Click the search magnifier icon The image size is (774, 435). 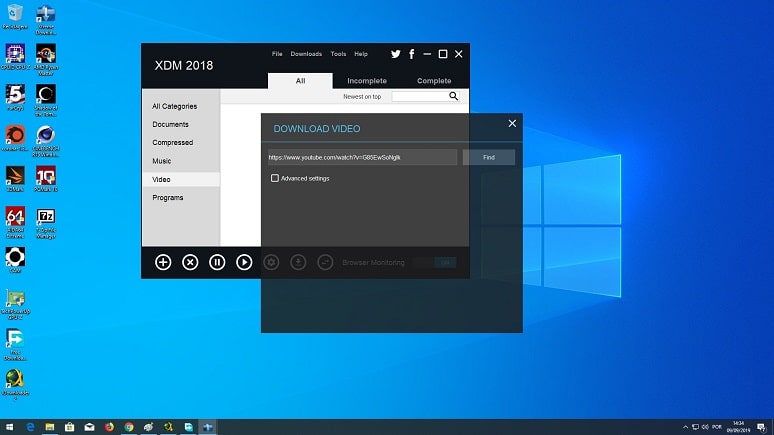pyautogui.click(x=453, y=96)
